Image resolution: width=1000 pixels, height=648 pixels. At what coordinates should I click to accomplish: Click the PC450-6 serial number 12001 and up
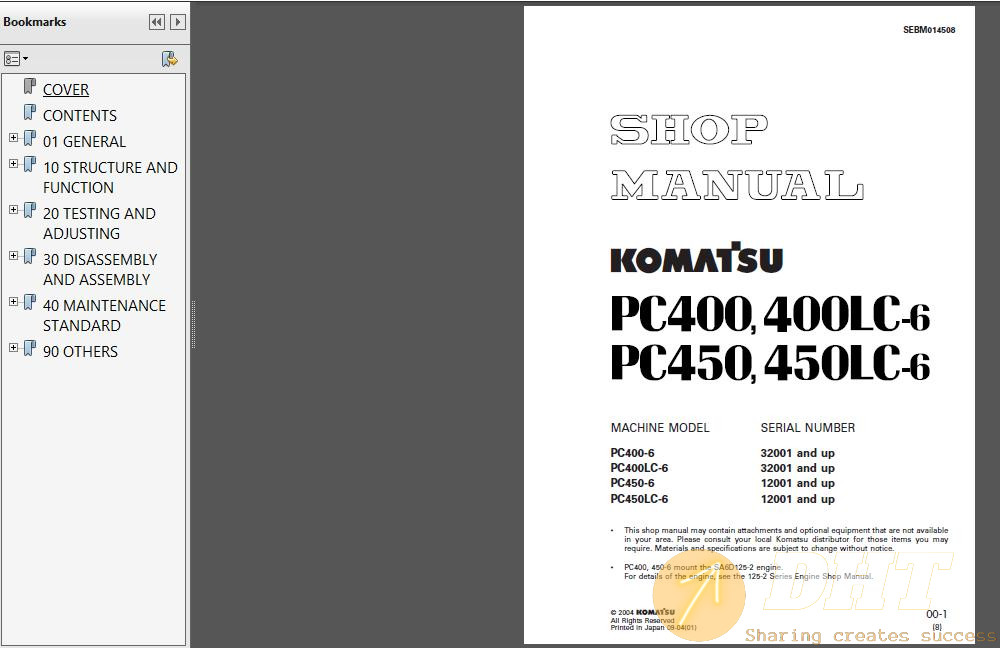pos(797,483)
